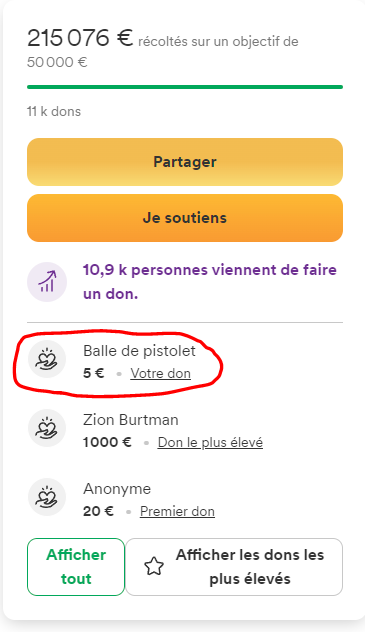365x632 pixels.
Task: Select donor name Balle de pistolet
Action: point(139,351)
